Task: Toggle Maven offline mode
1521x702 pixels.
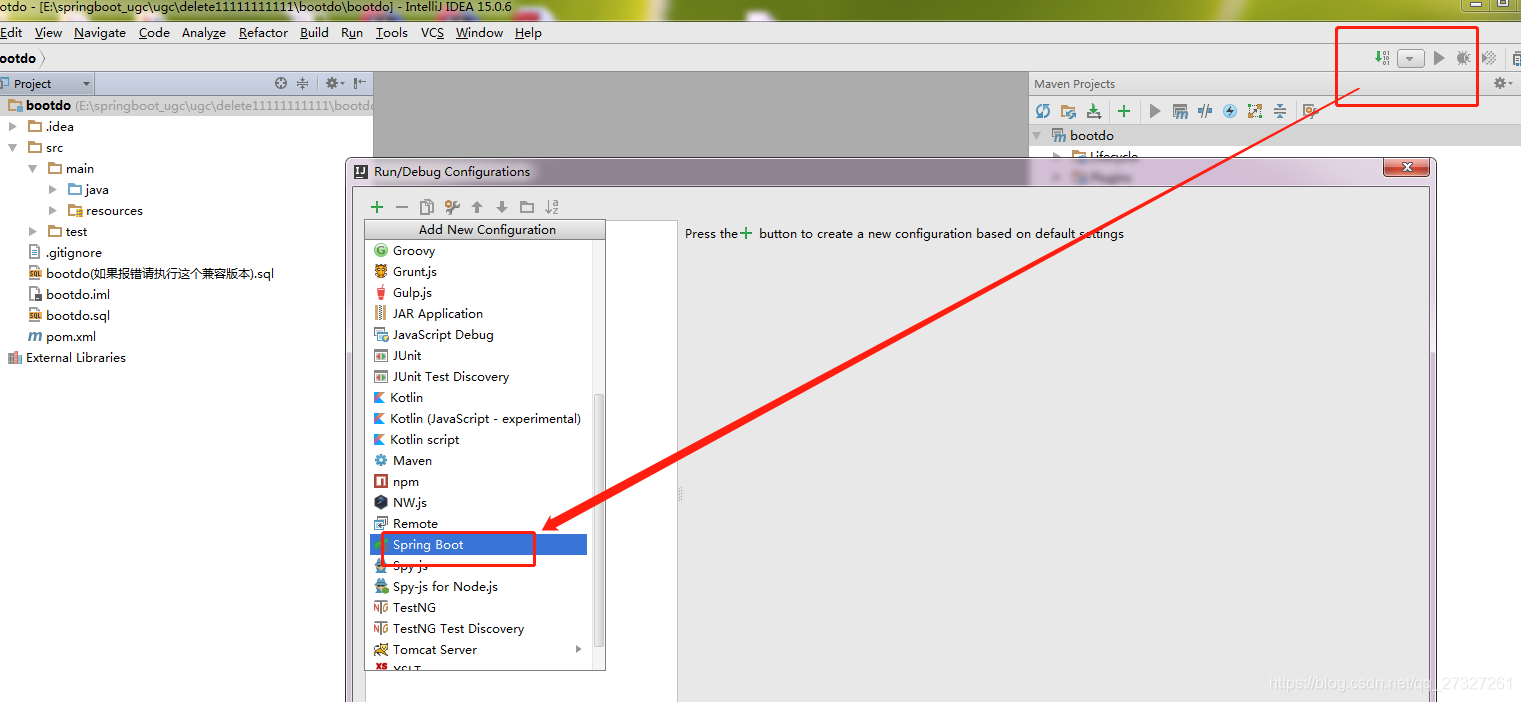Action: point(1205,111)
